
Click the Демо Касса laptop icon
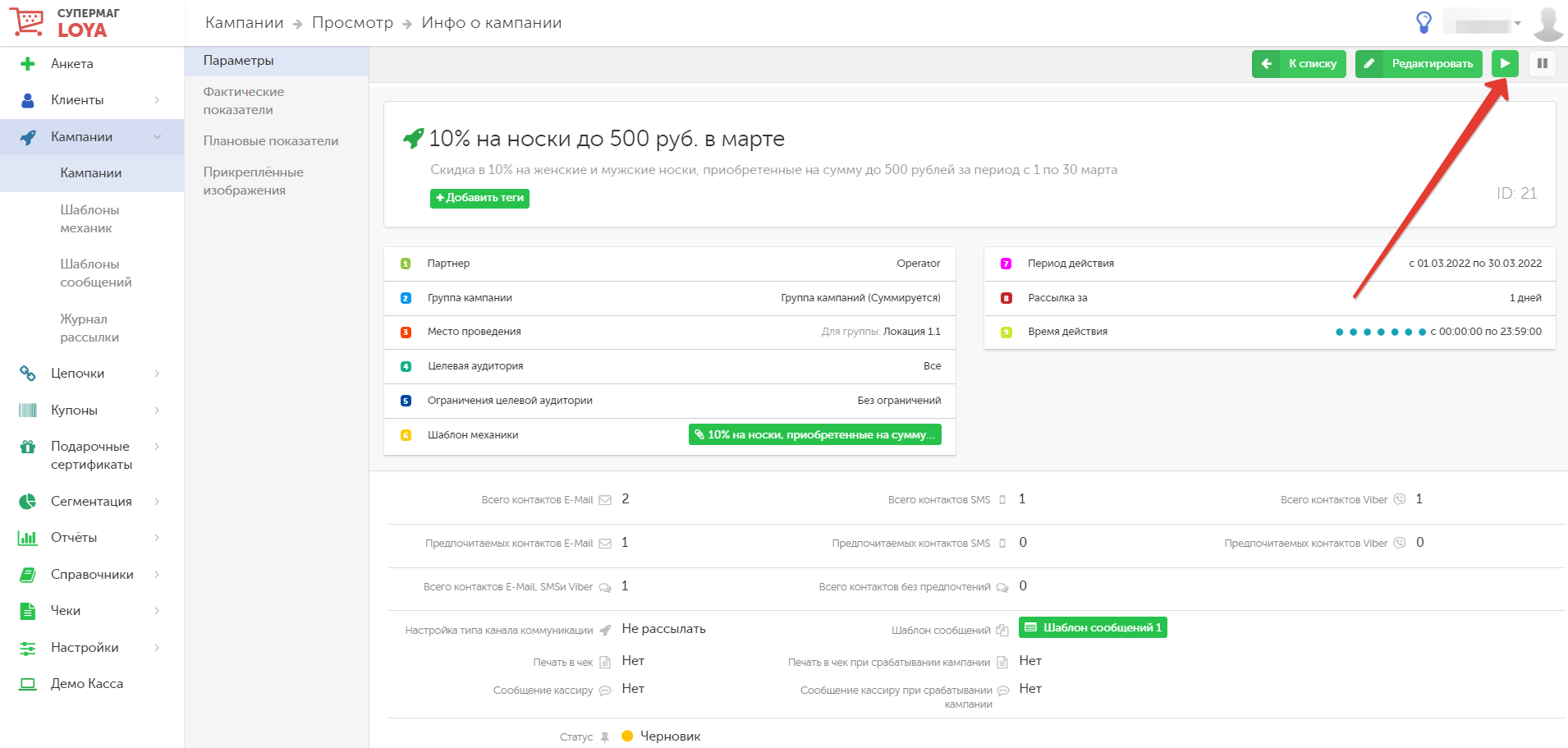tap(28, 684)
